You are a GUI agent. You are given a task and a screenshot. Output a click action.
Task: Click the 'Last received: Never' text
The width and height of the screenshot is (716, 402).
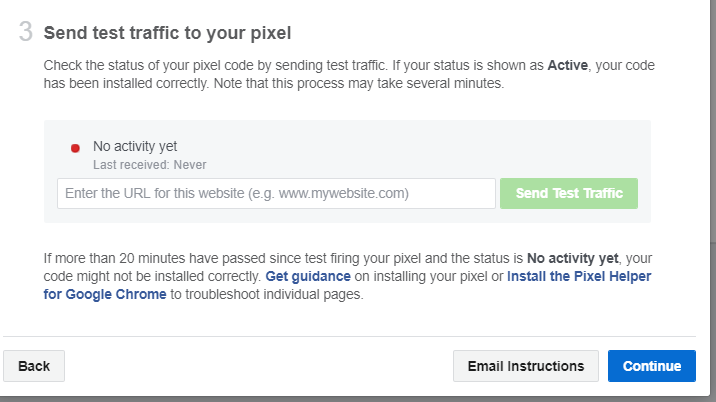149,165
